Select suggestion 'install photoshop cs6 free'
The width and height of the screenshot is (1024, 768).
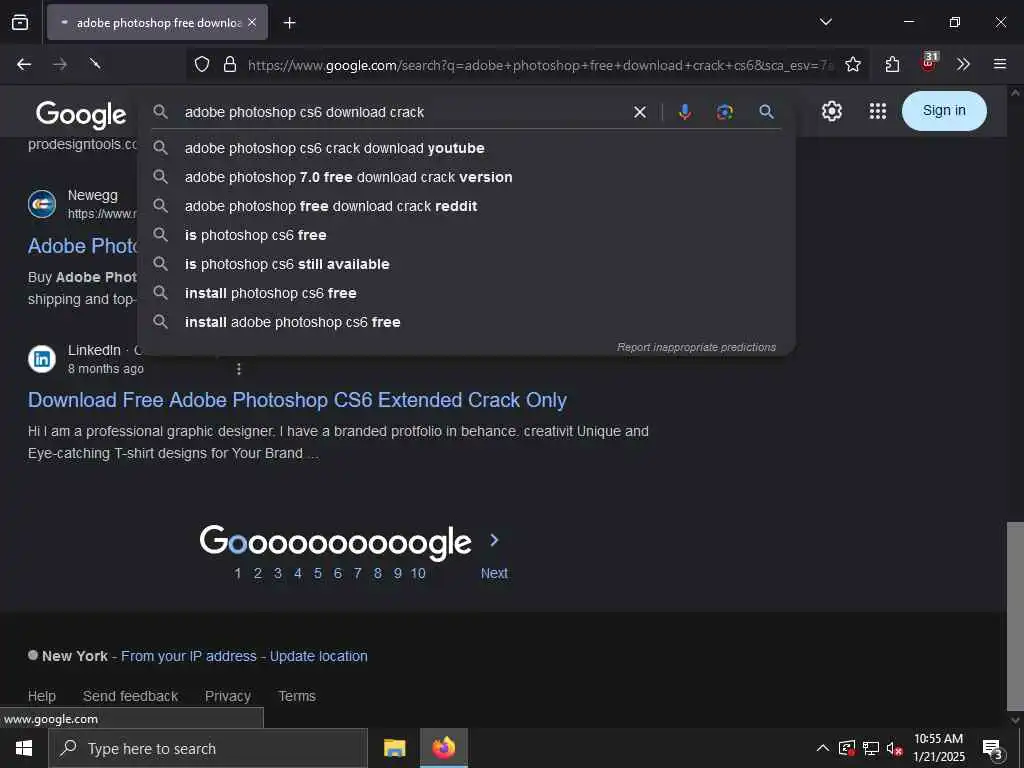tap(466, 293)
